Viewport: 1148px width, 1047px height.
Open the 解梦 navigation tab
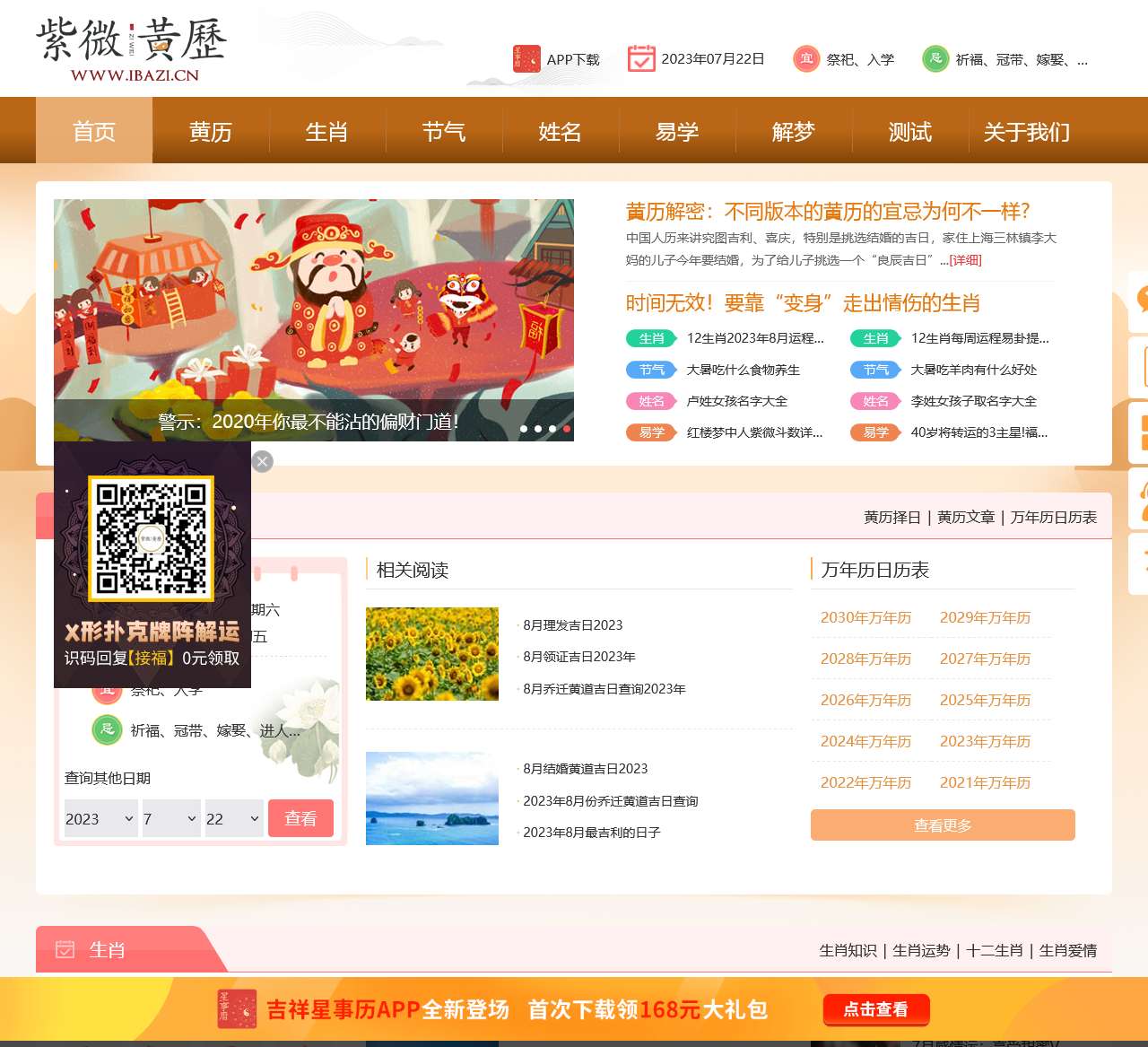[x=794, y=131]
